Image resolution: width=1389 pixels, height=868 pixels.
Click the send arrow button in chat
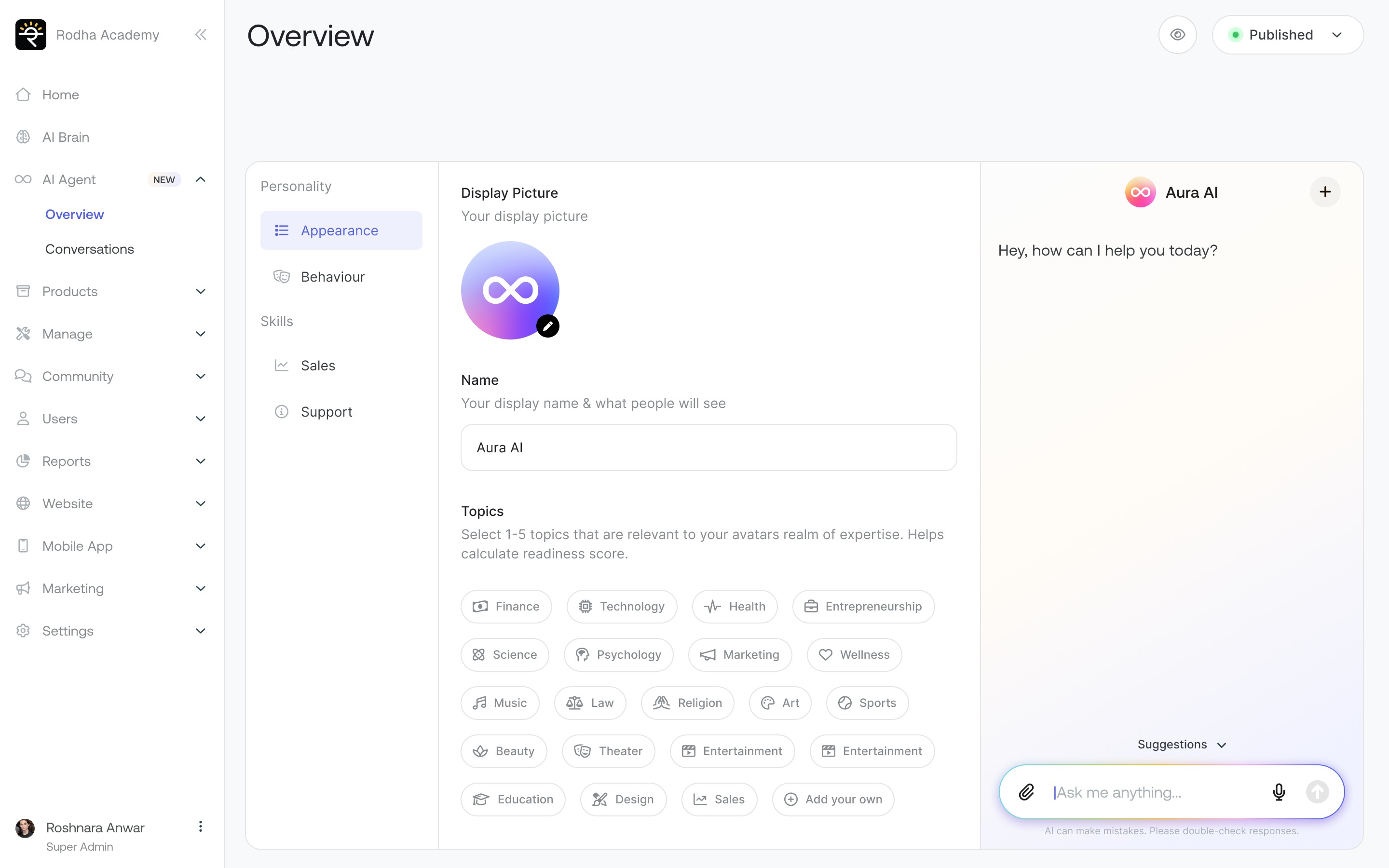point(1317,792)
